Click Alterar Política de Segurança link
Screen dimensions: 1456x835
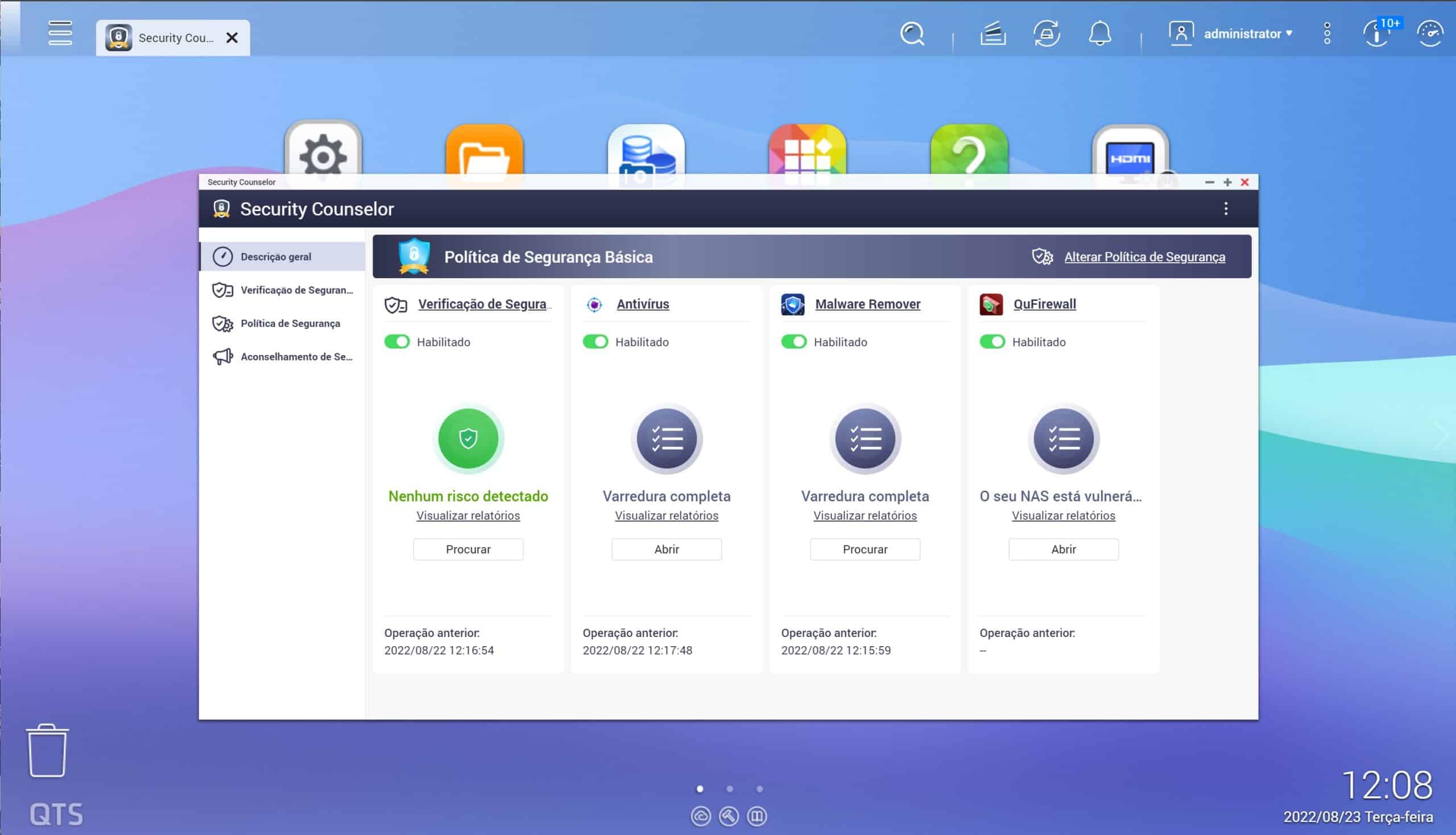[x=1144, y=257]
